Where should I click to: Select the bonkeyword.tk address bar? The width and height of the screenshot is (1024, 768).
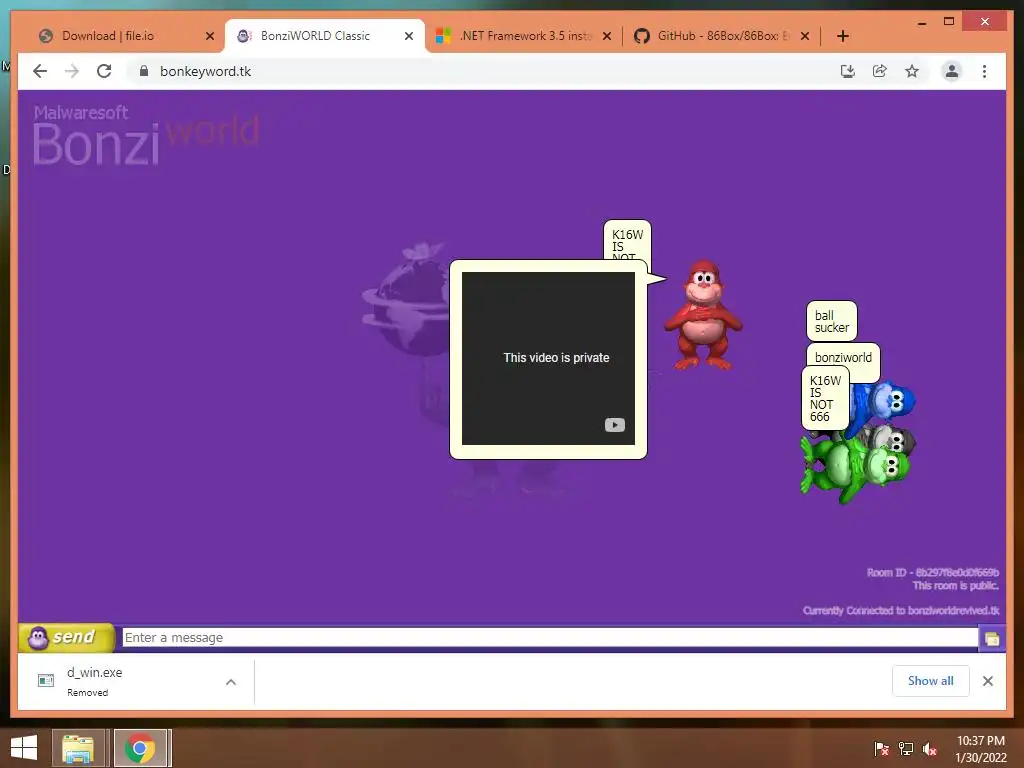[x=483, y=71]
